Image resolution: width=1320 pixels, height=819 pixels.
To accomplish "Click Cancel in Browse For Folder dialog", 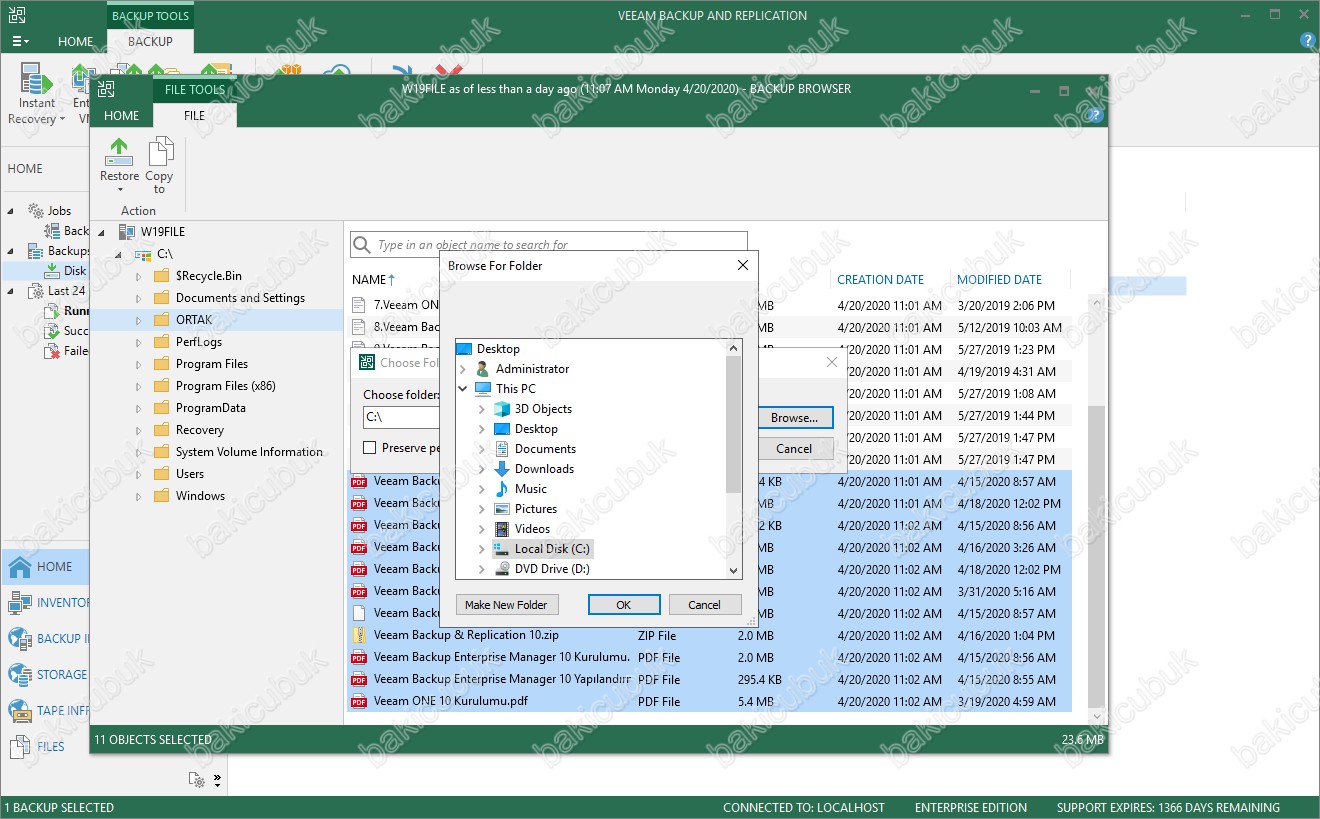I will (704, 605).
